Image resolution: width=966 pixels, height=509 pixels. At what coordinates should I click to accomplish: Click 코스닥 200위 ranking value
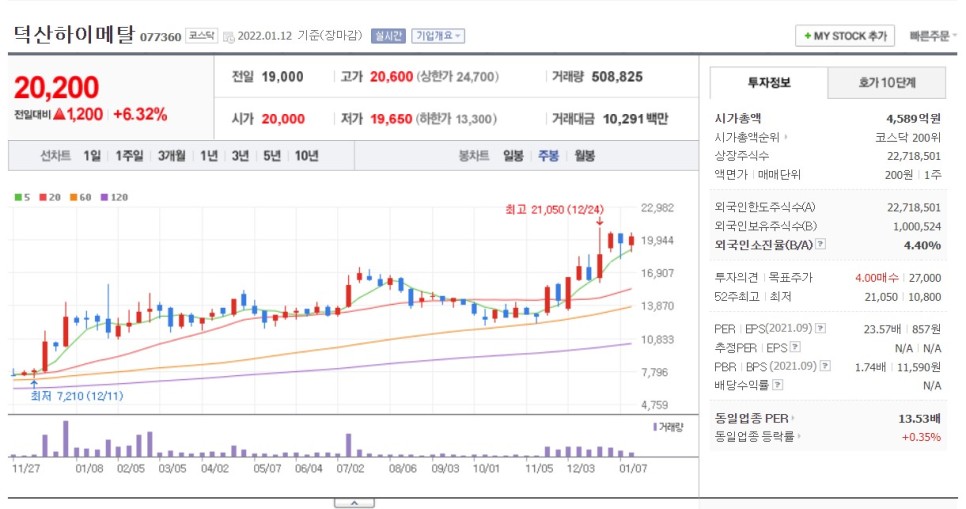[x=908, y=137]
